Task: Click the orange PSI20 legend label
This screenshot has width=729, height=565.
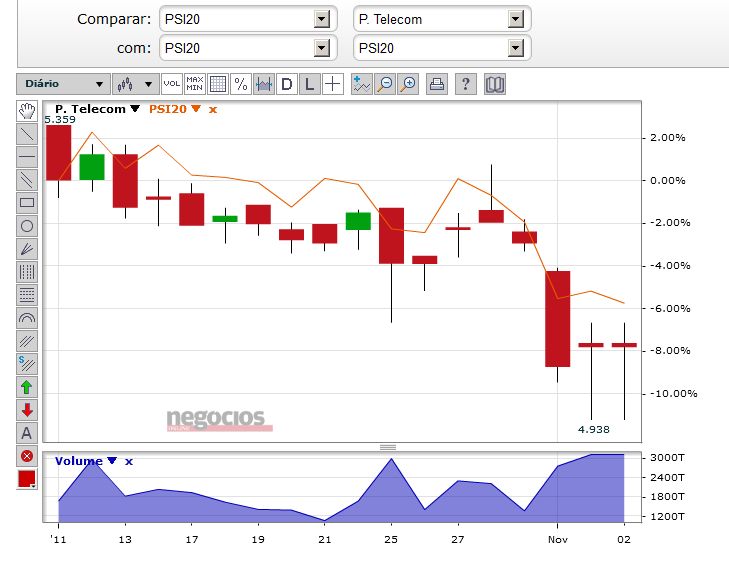Action: 167,109
